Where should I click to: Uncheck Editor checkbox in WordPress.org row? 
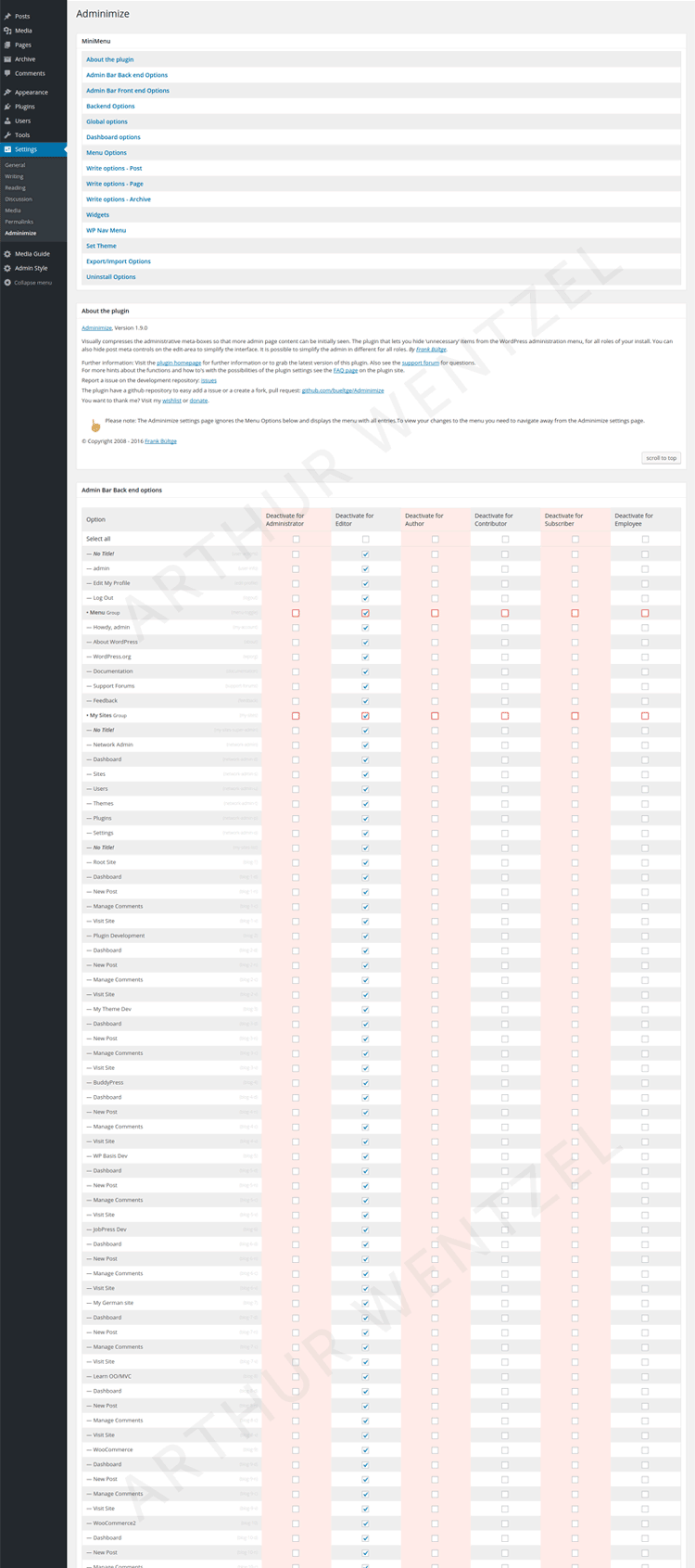coord(365,657)
